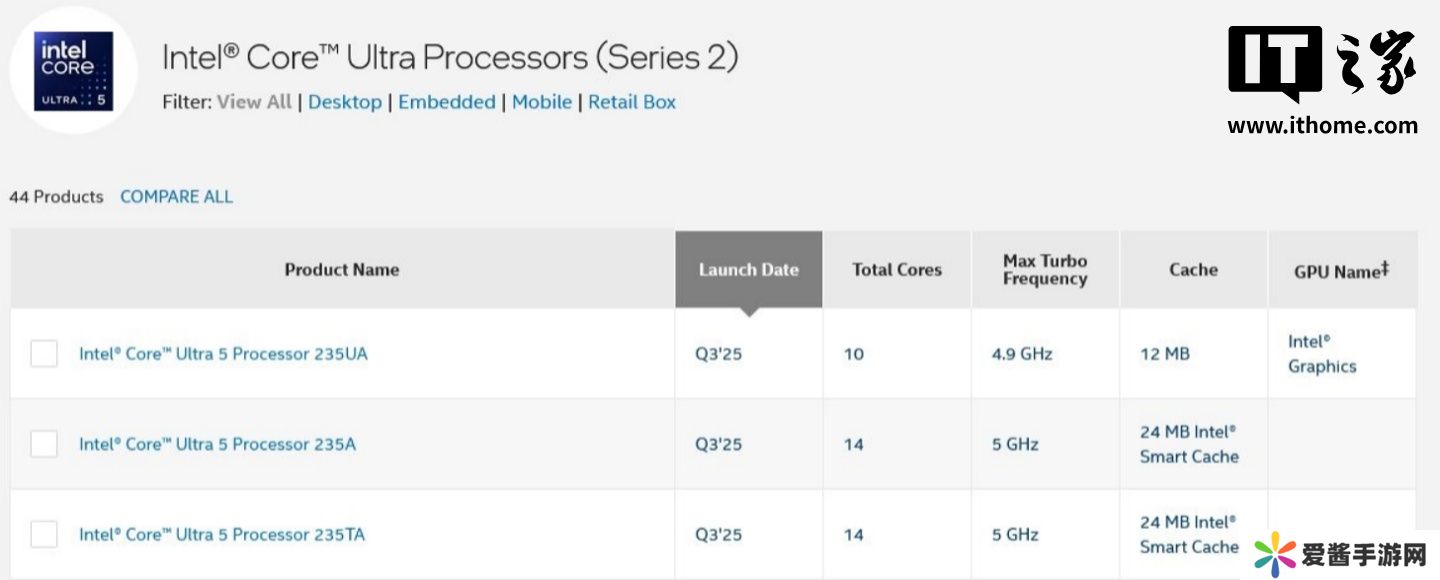Click the Intel Core Ultra 5 badge logo
The width and height of the screenshot is (1440, 580).
[x=74, y=71]
